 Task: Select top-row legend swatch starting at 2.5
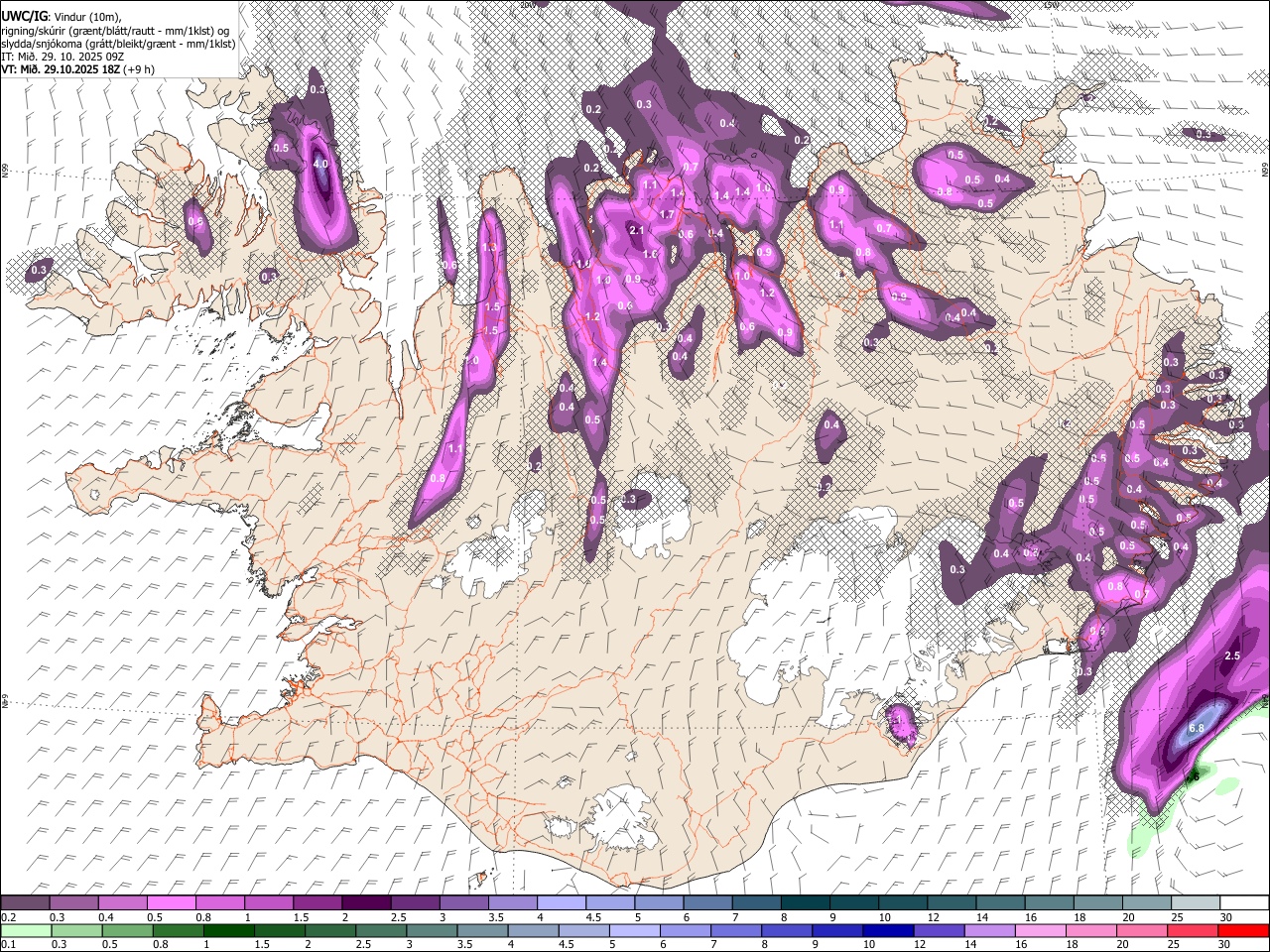coord(416,902)
